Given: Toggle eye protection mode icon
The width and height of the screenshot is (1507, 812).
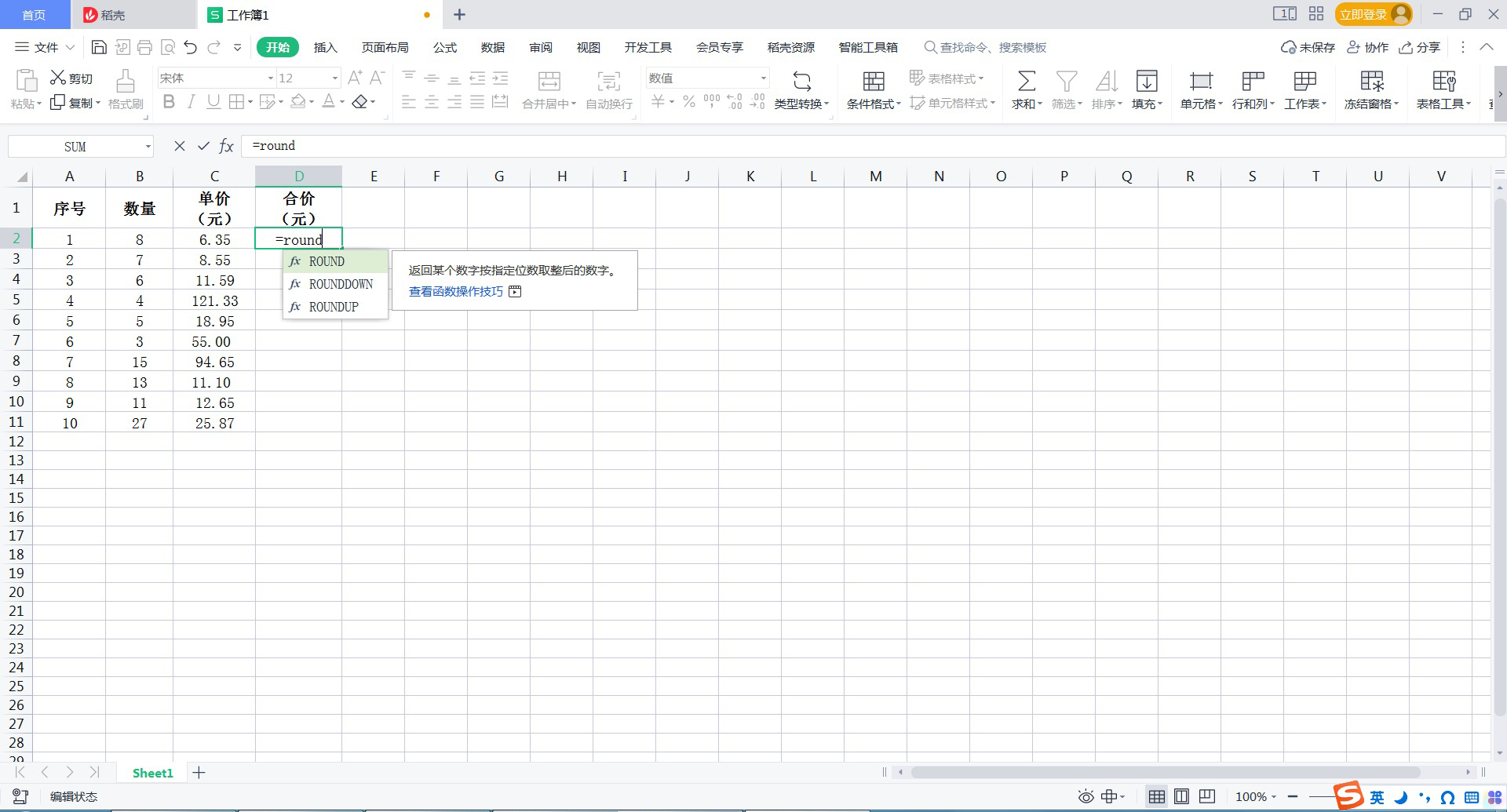Looking at the screenshot, I should (x=1086, y=797).
